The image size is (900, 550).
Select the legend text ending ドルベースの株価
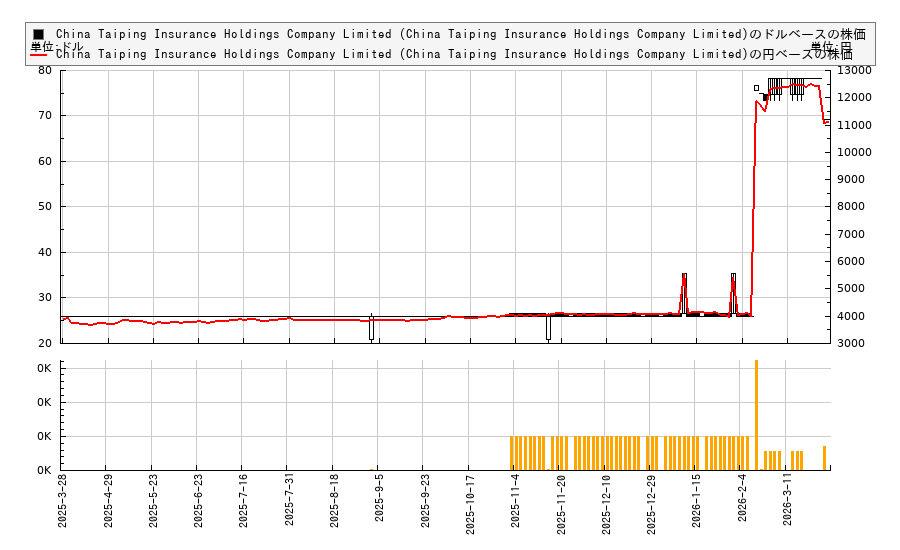[x=460, y=34]
